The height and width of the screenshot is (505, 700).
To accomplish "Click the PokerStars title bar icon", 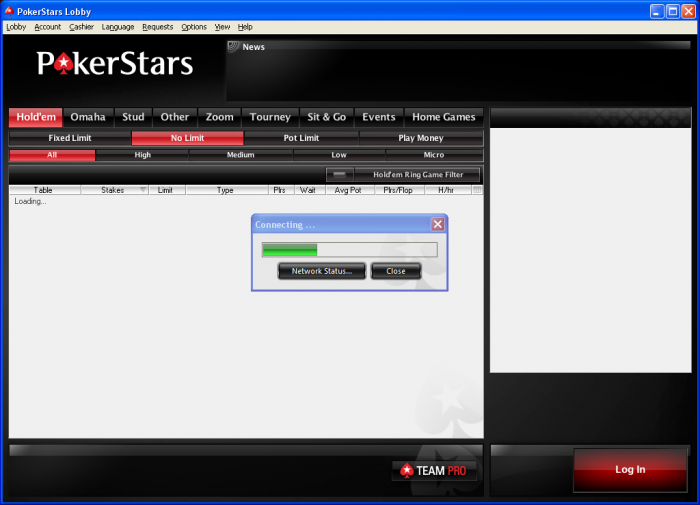I will pos(9,11).
